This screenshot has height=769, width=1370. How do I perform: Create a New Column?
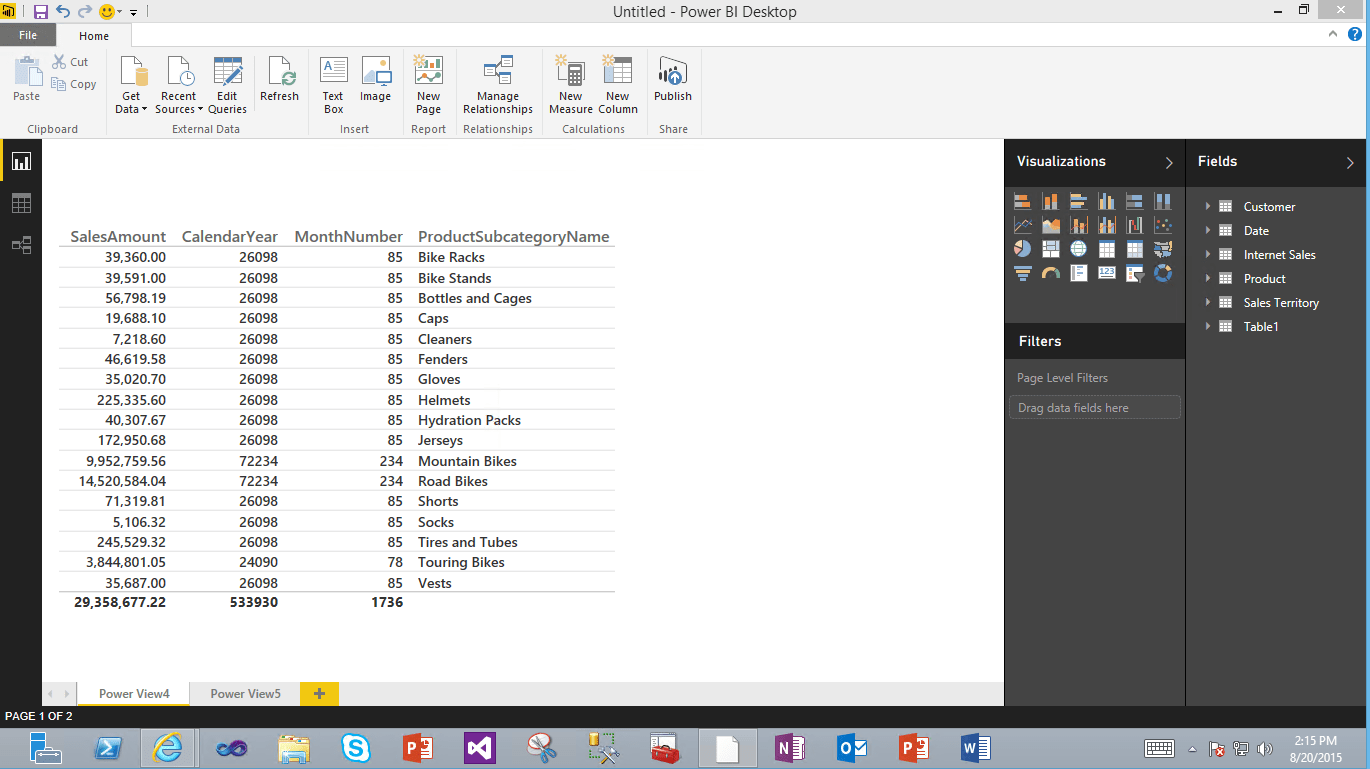point(618,86)
